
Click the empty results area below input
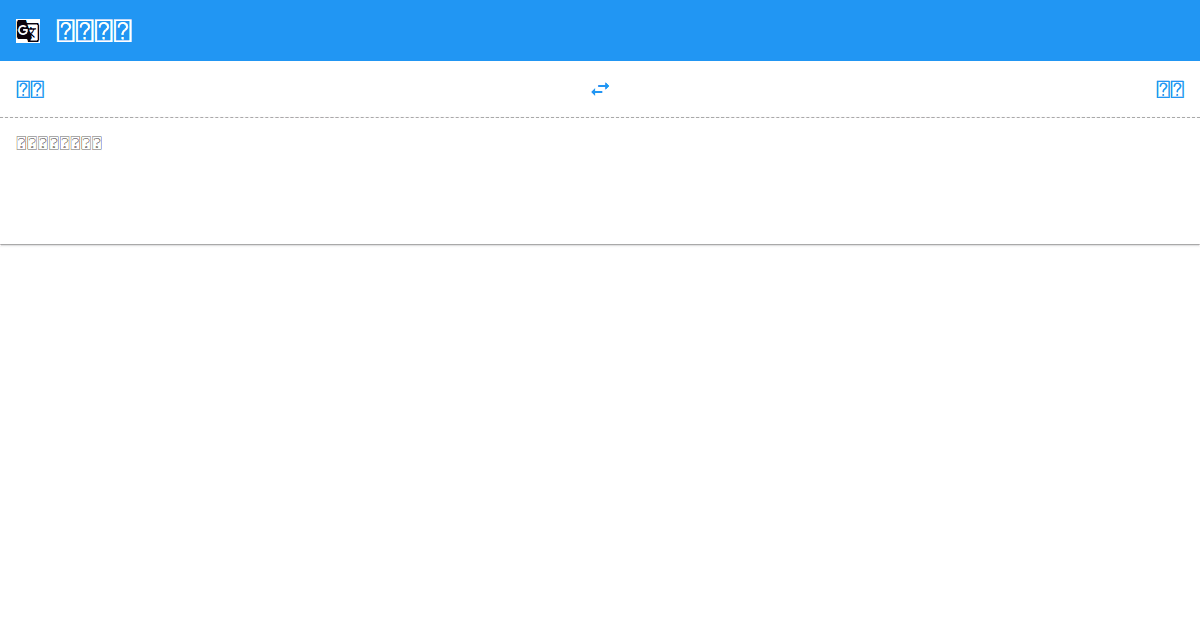[x=600, y=437]
